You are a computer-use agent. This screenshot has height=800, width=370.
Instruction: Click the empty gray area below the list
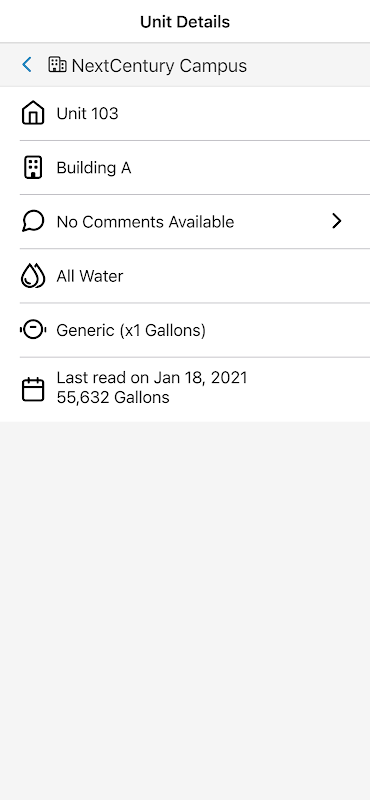pyautogui.click(x=185, y=610)
